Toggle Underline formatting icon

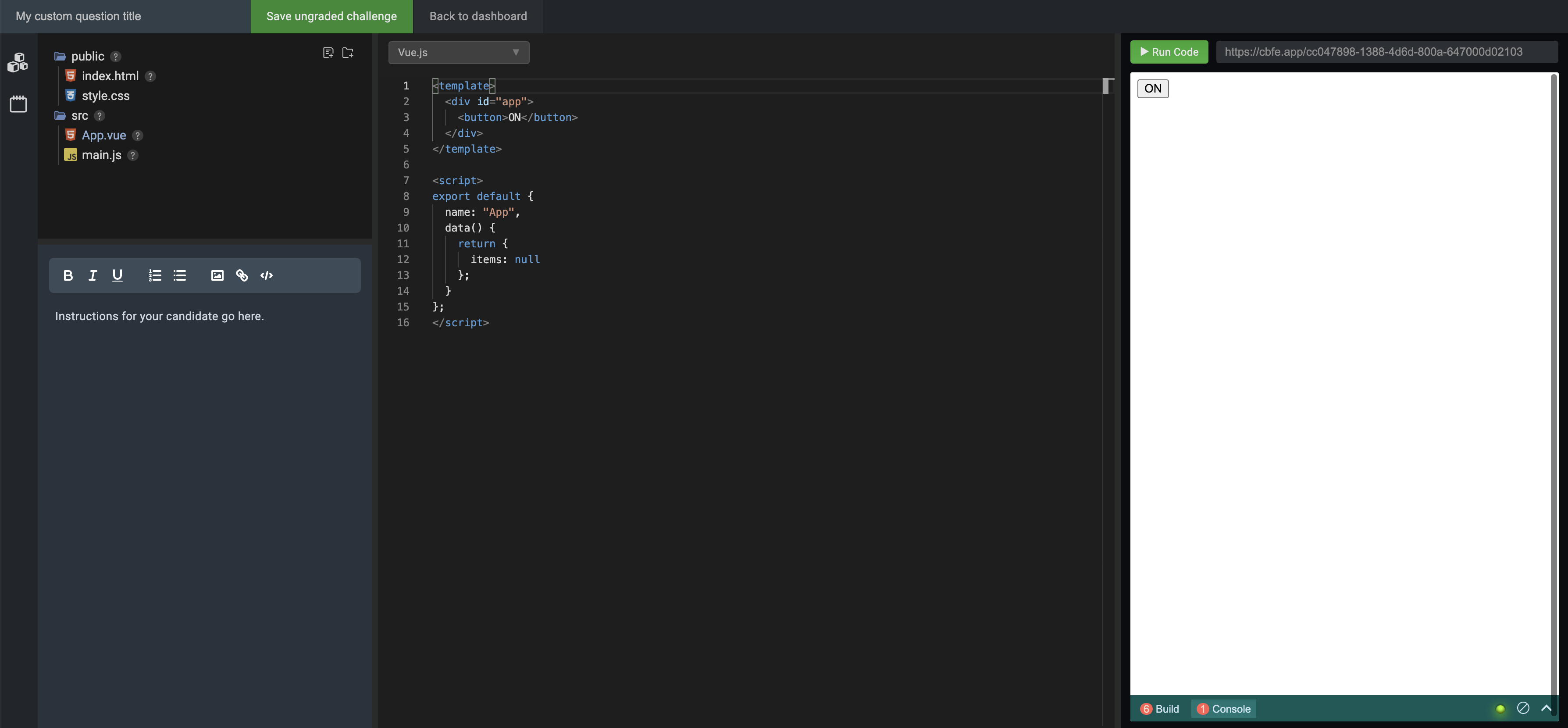pyautogui.click(x=118, y=276)
